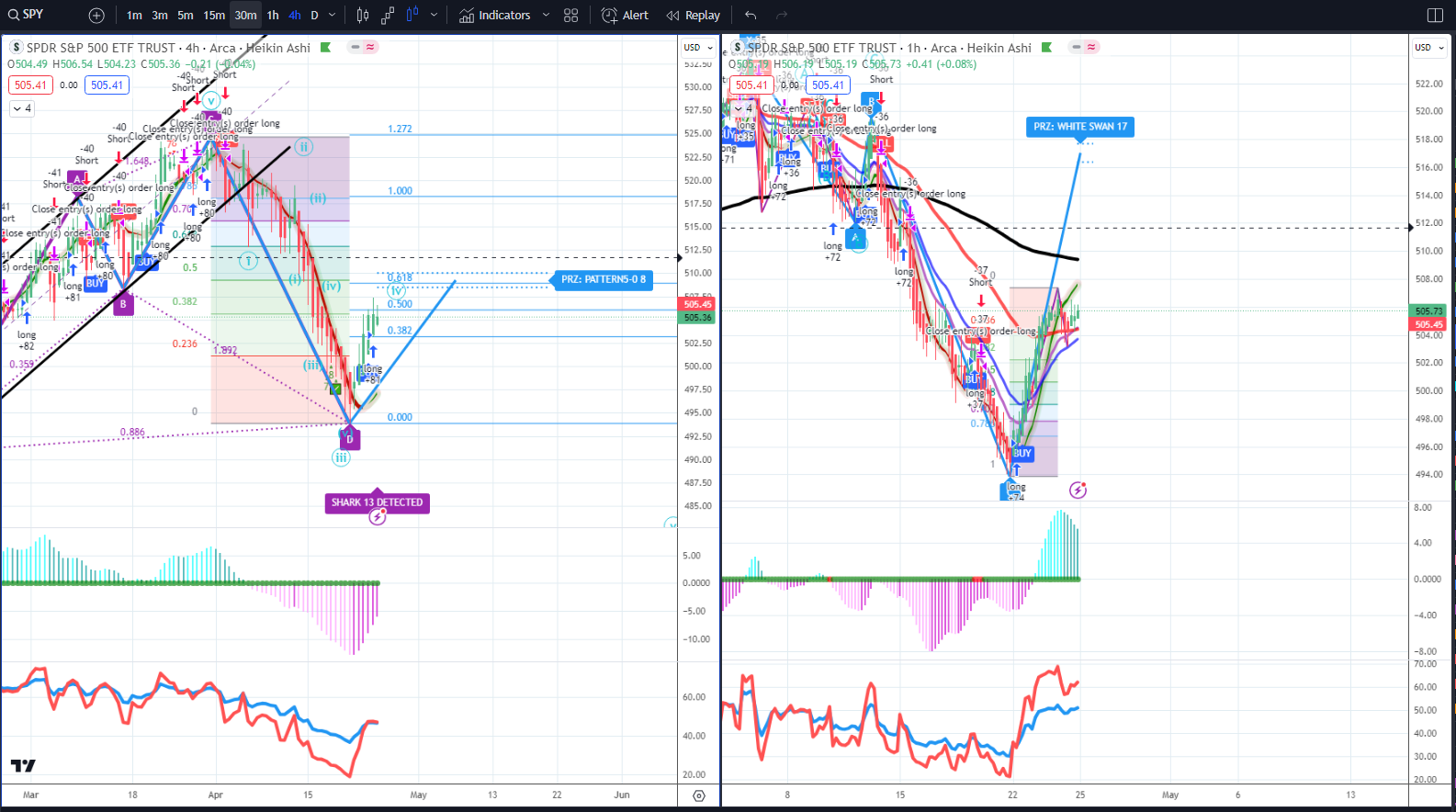Open the Indicators dialog

(x=495, y=15)
